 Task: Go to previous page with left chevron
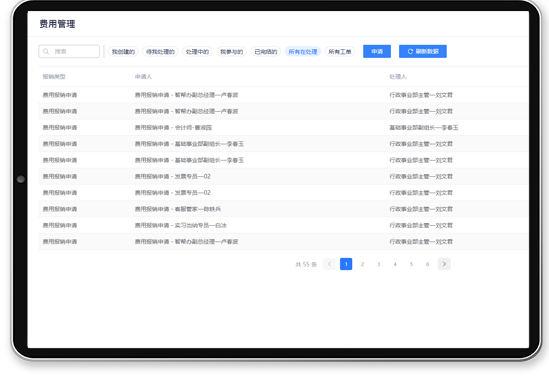pos(329,264)
